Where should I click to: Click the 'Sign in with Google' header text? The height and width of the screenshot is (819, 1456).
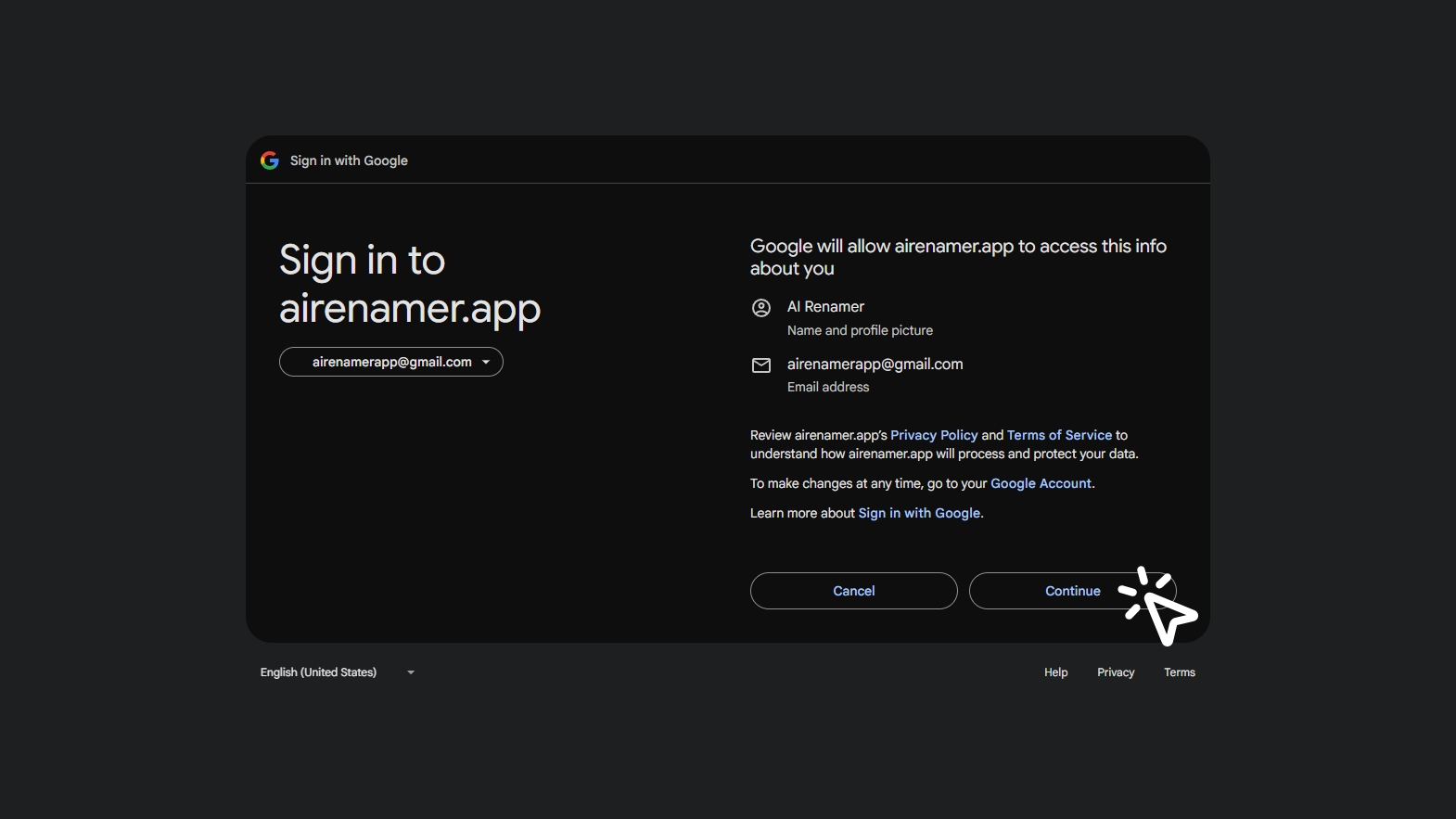(349, 160)
